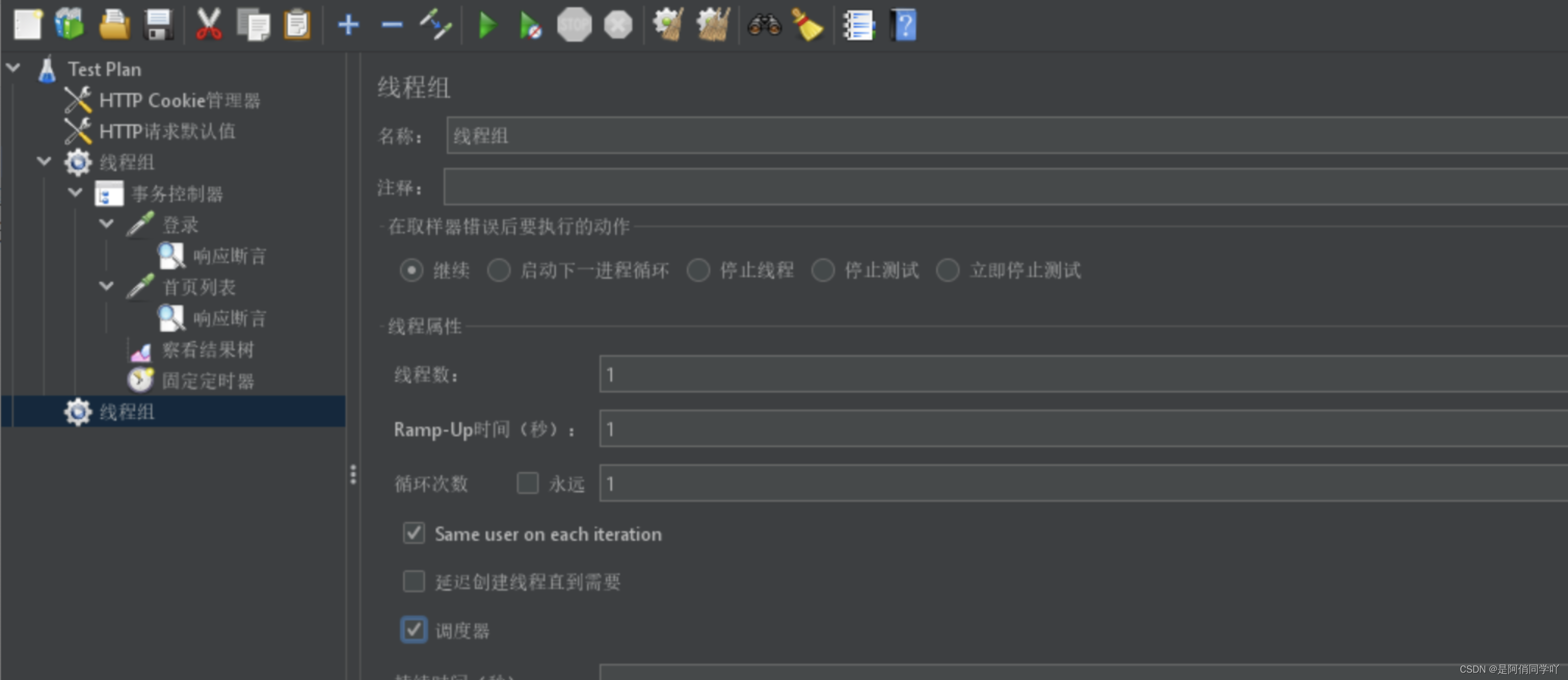Click the Search/Browse binoculars icon
The height and width of the screenshot is (680, 1568).
763,24
